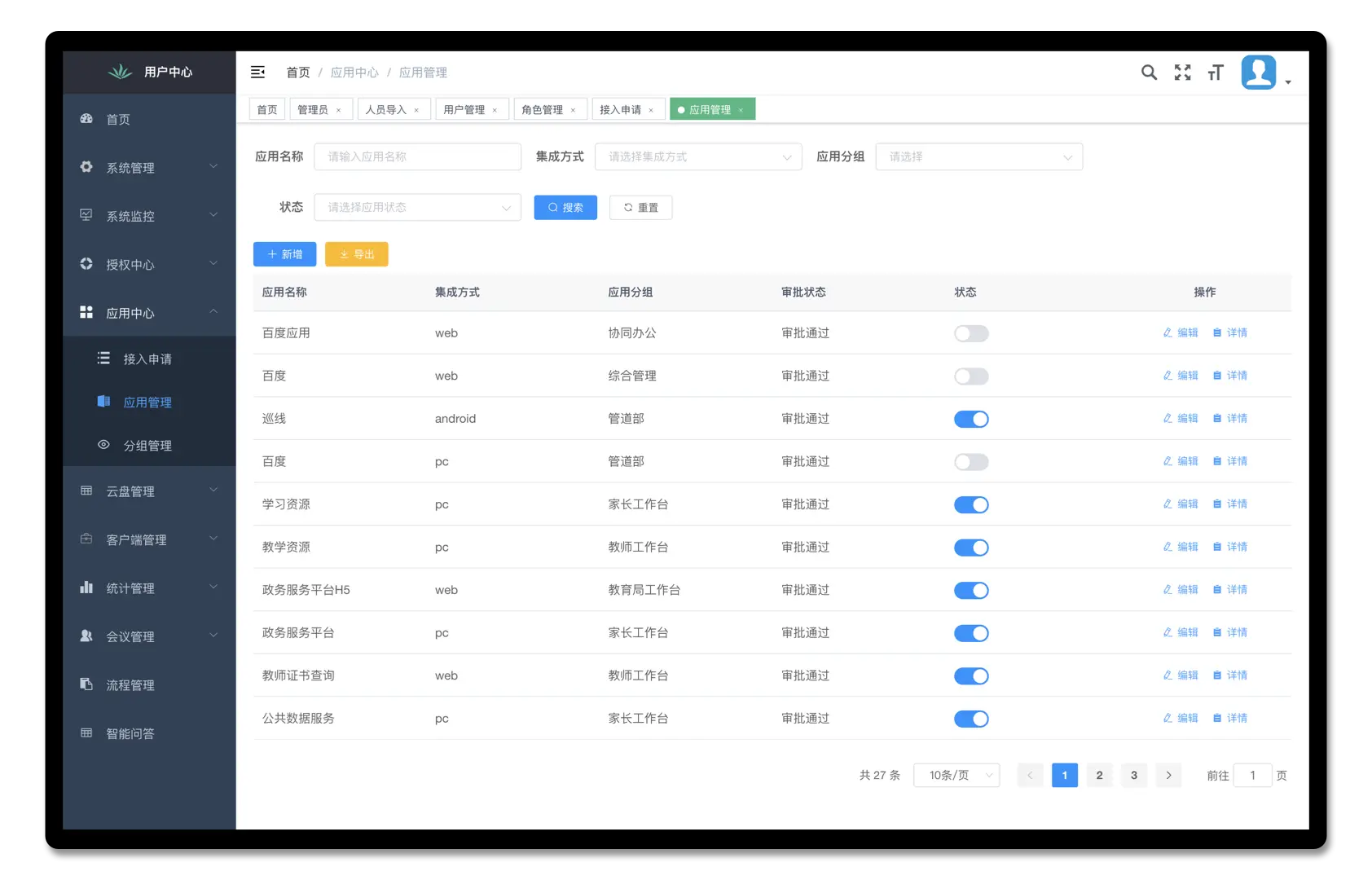Image resolution: width=1372 pixels, height=880 pixels.
Task: Click the 客户端管理 icon in sidebar
Action: (x=86, y=539)
